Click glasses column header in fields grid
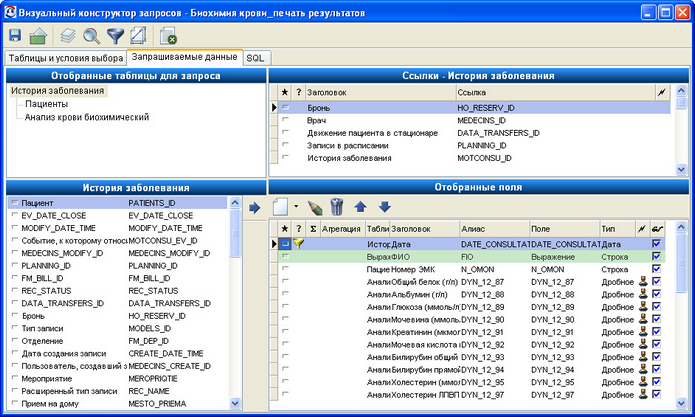This screenshot has width=695, height=417. click(x=657, y=229)
